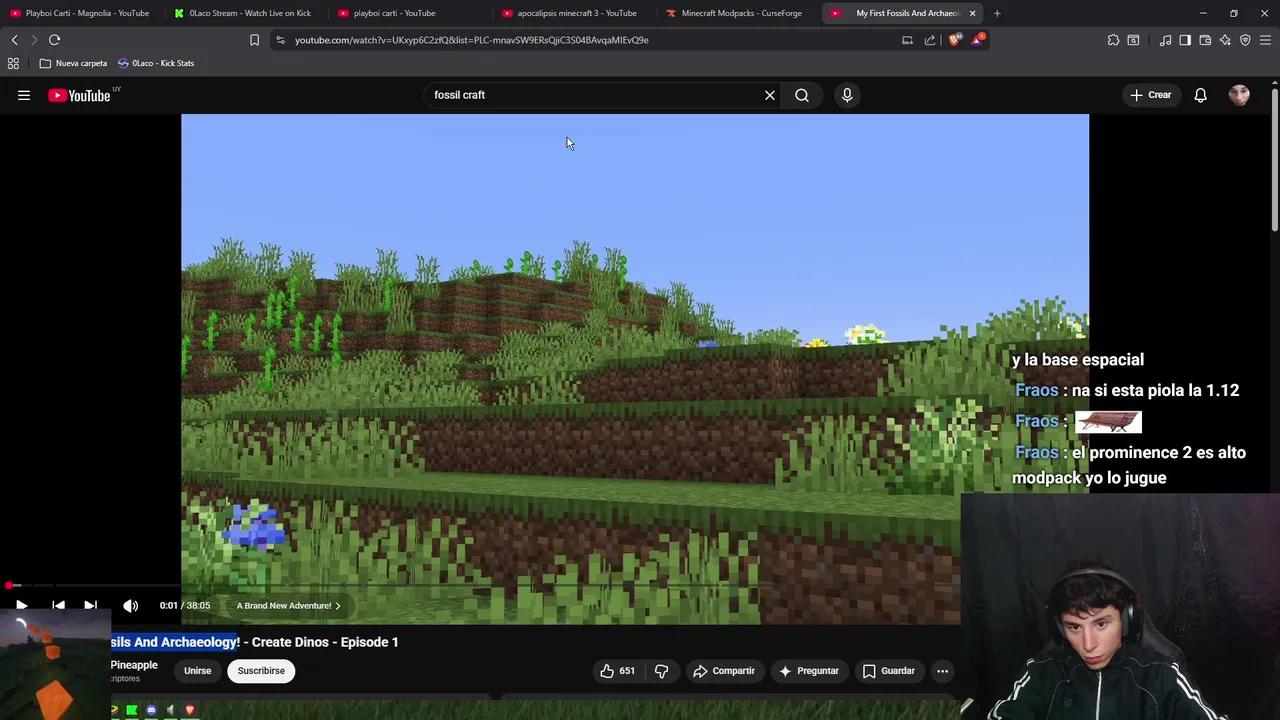Reload the page
Image resolution: width=1280 pixels, height=720 pixels.
pyautogui.click(x=55, y=40)
